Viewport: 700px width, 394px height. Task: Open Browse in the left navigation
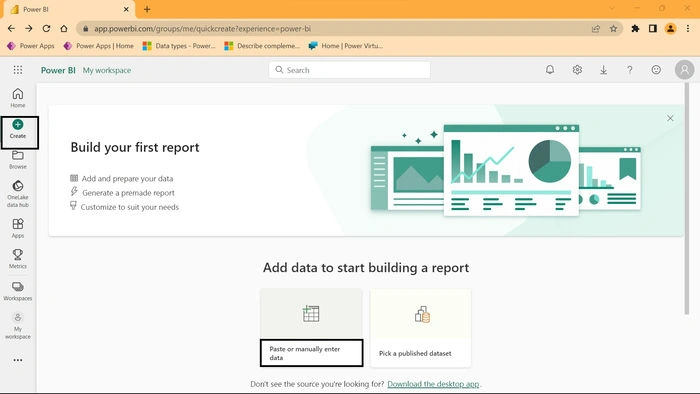(x=18, y=160)
